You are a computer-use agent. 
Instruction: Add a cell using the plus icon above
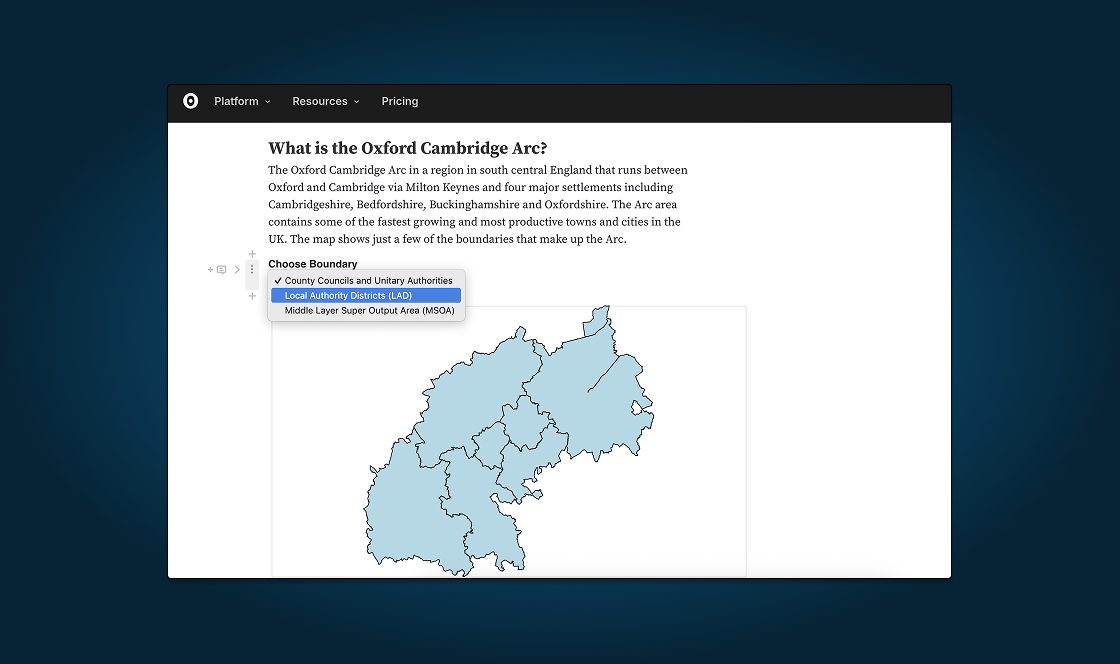point(252,253)
